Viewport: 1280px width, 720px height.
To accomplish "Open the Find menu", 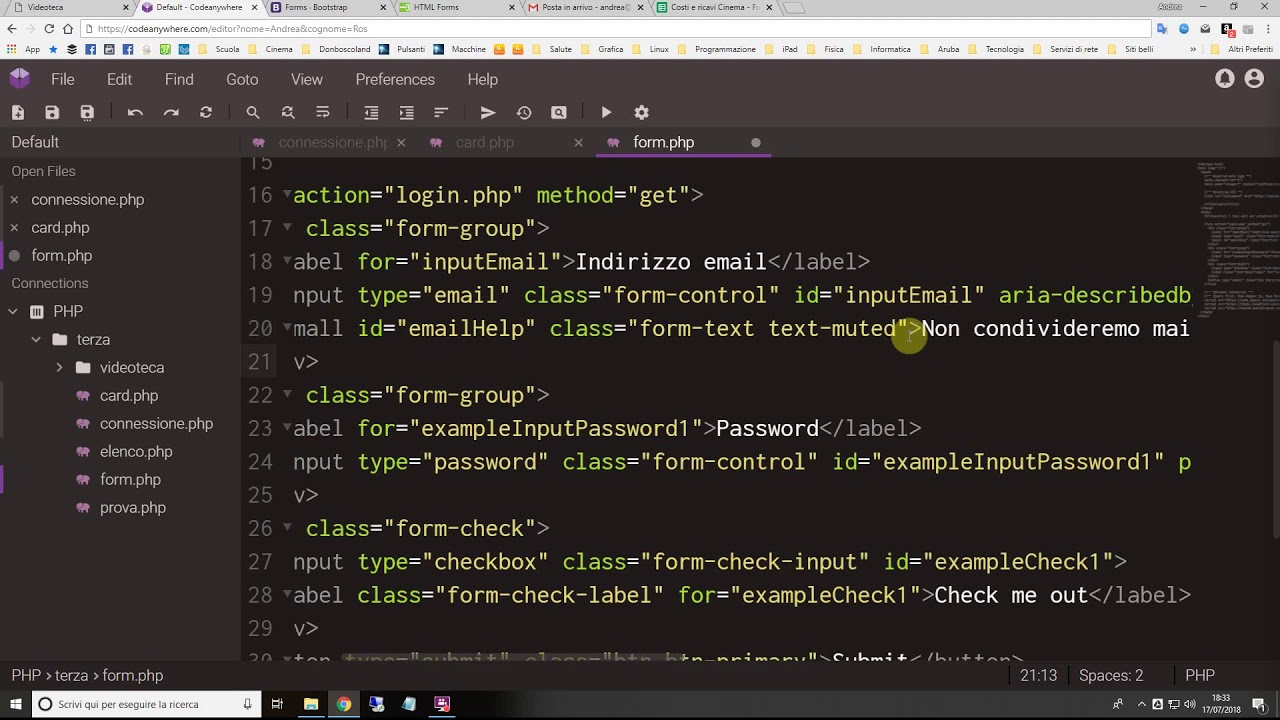I will coord(179,79).
